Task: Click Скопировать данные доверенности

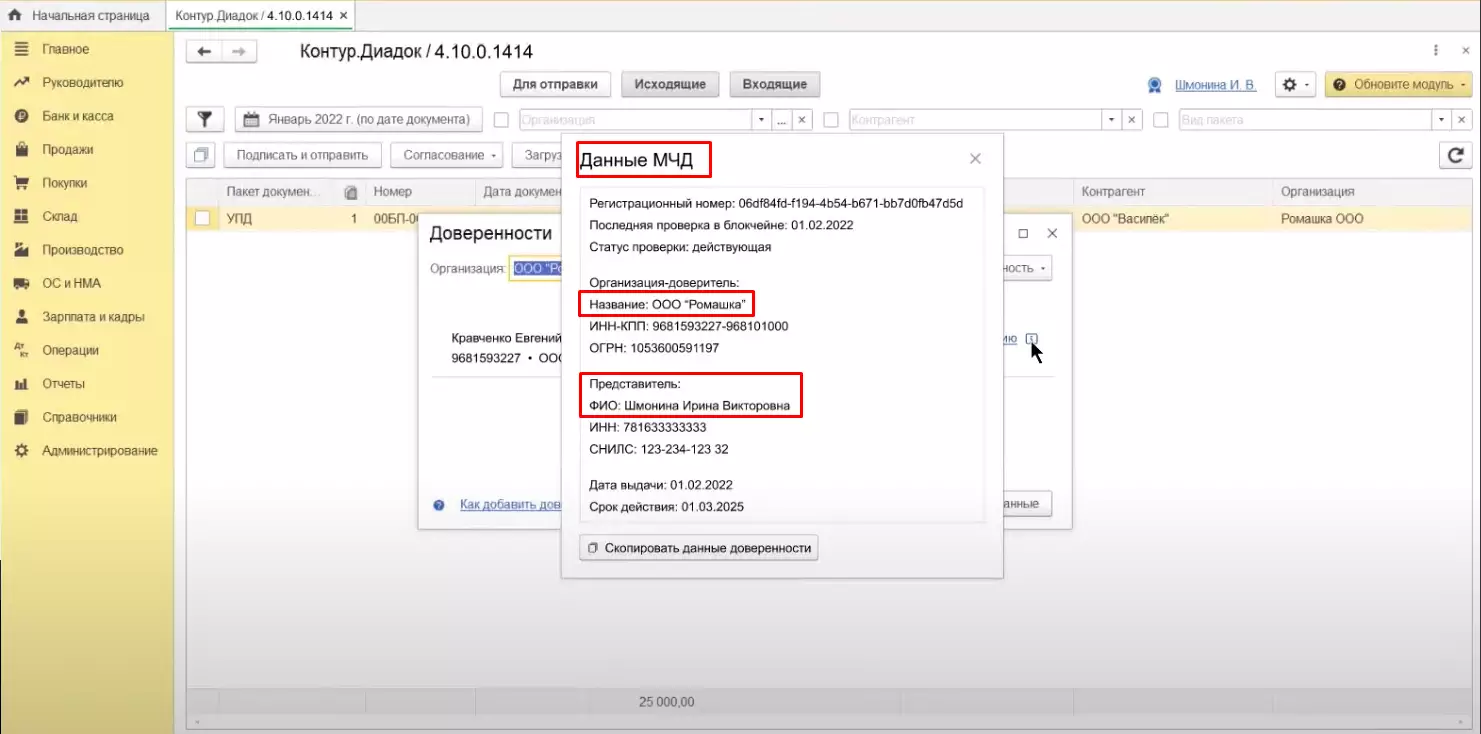Action: [x=699, y=548]
